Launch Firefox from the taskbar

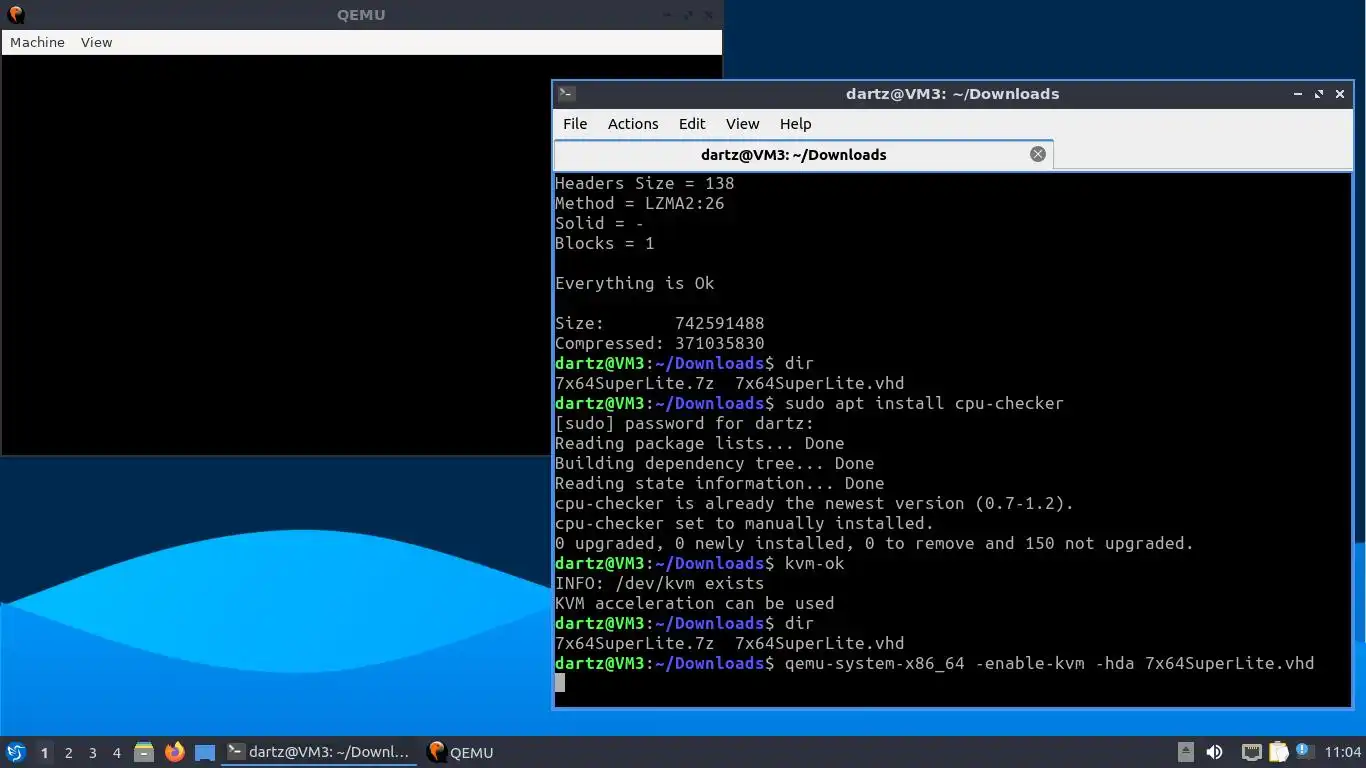(x=175, y=752)
